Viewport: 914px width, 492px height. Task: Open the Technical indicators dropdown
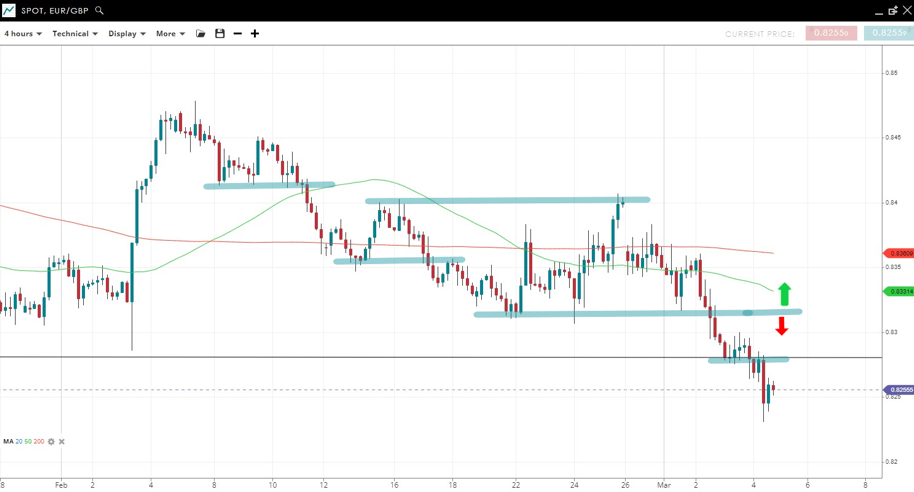(75, 34)
